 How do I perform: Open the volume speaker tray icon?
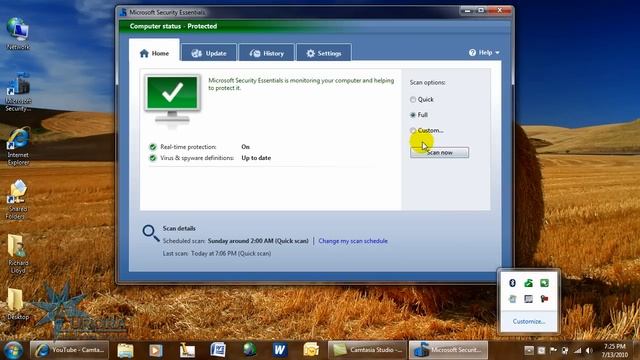pos(589,350)
